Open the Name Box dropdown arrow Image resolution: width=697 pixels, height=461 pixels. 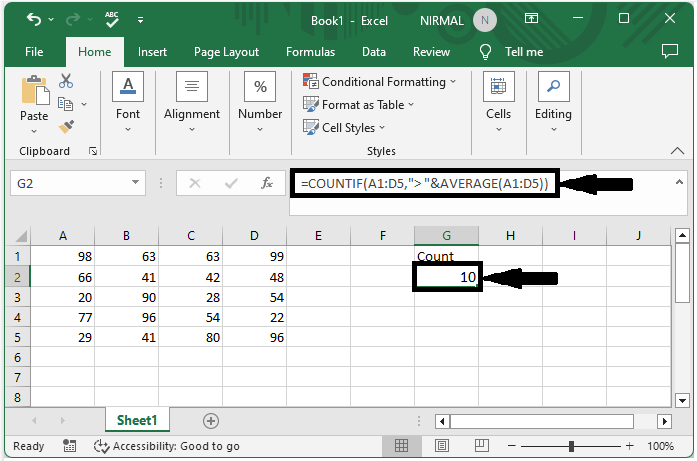[x=136, y=182]
